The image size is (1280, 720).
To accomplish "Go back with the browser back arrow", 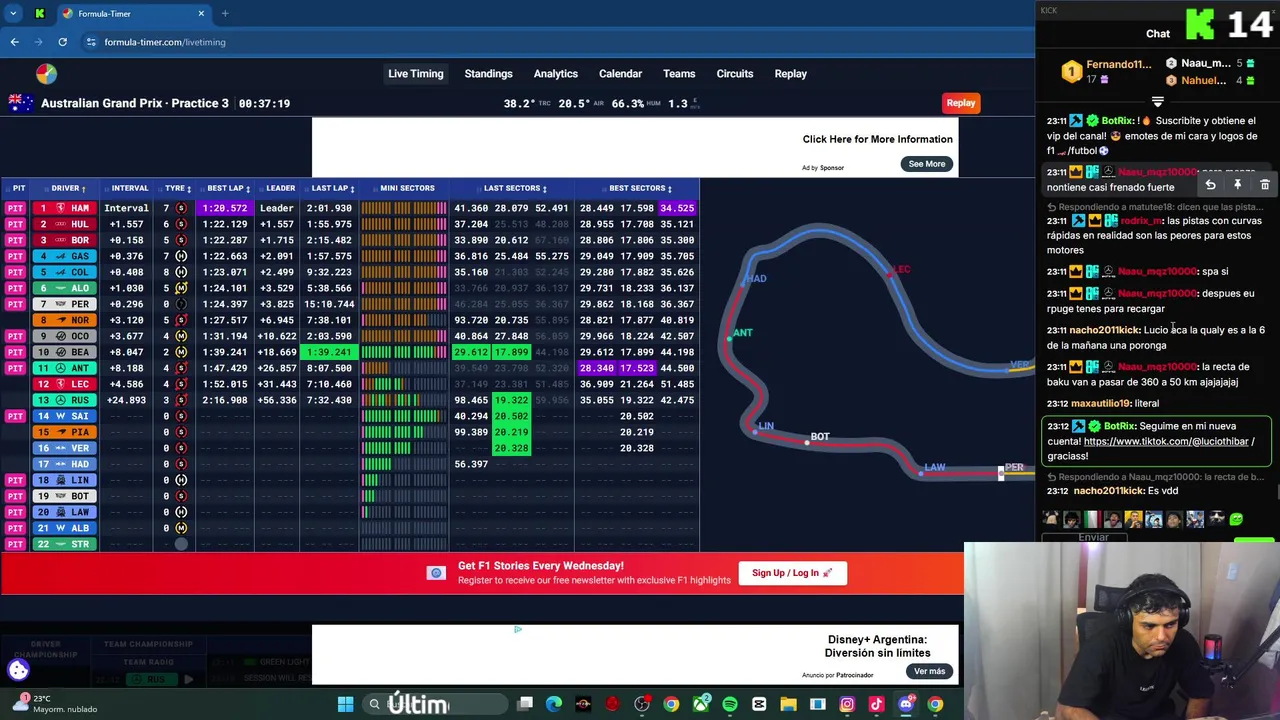I will pos(14,42).
